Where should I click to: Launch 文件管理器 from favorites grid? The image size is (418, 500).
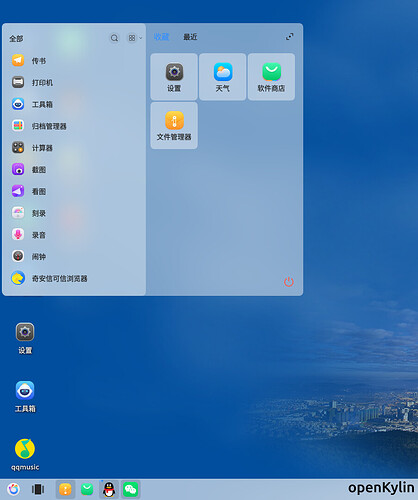(174, 125)
